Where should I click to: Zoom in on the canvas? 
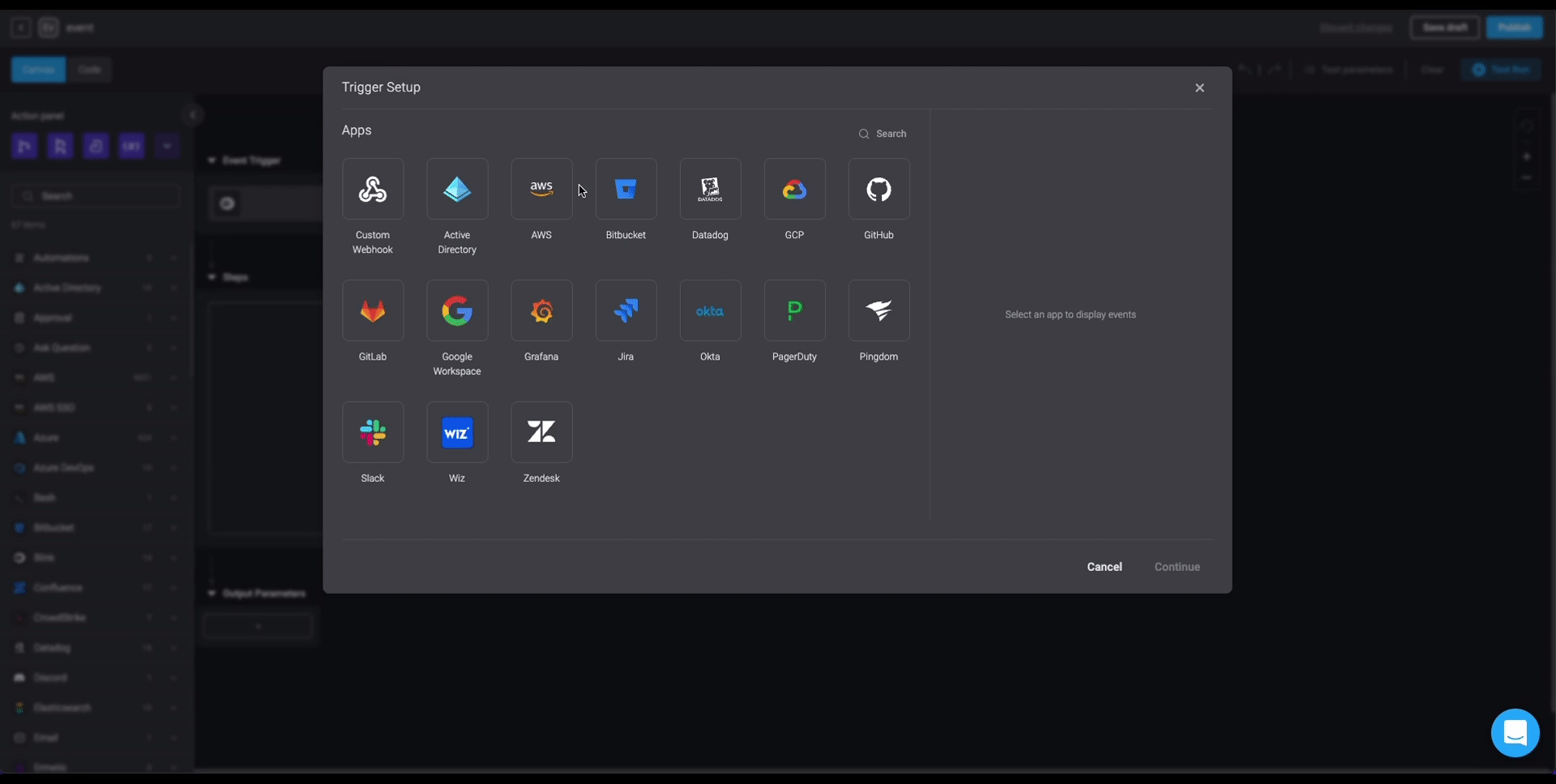pyautogui.click(x=1527, y=156)
